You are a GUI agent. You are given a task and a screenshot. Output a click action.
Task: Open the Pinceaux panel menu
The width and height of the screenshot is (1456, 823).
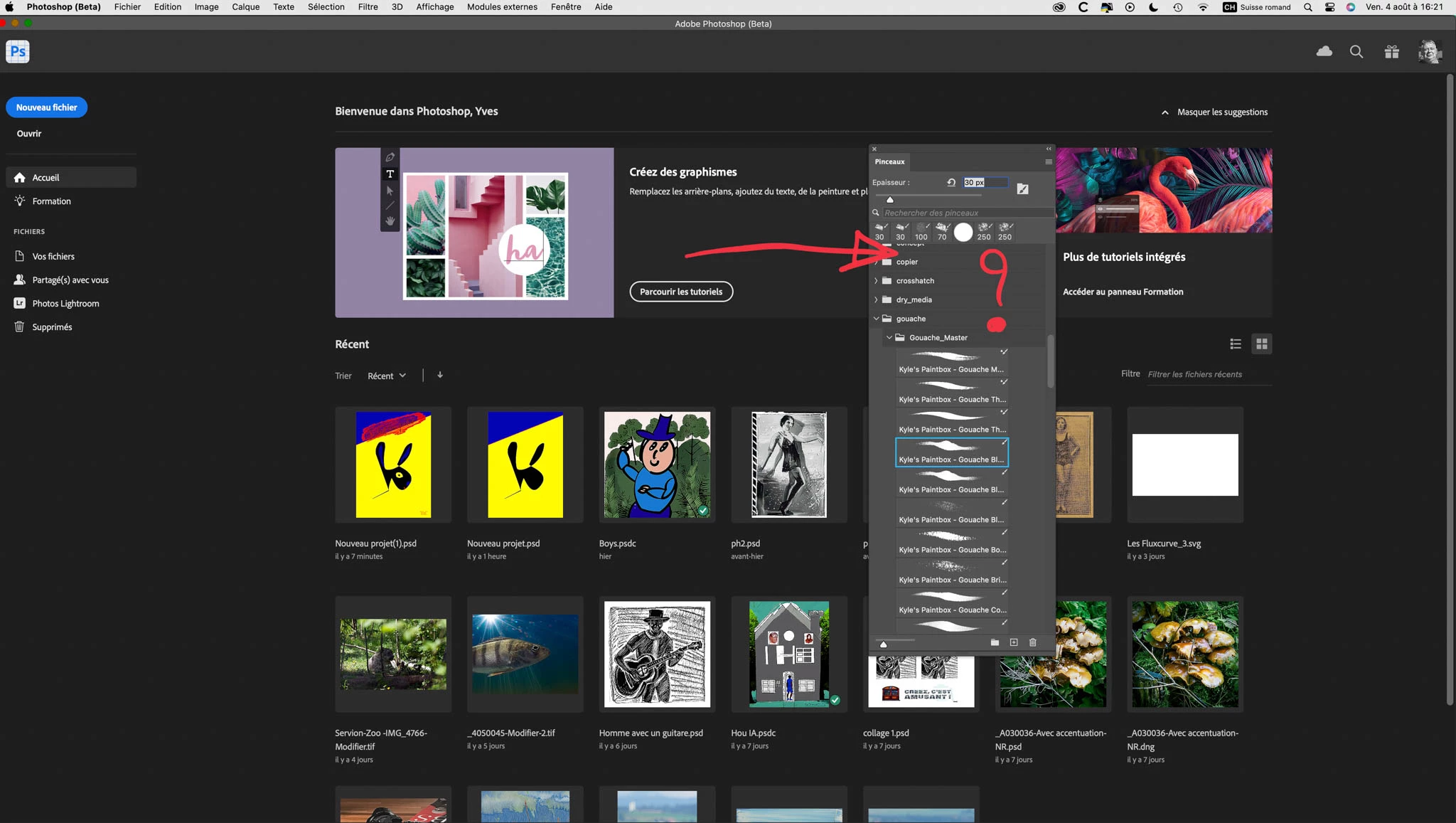(1049, 161)
